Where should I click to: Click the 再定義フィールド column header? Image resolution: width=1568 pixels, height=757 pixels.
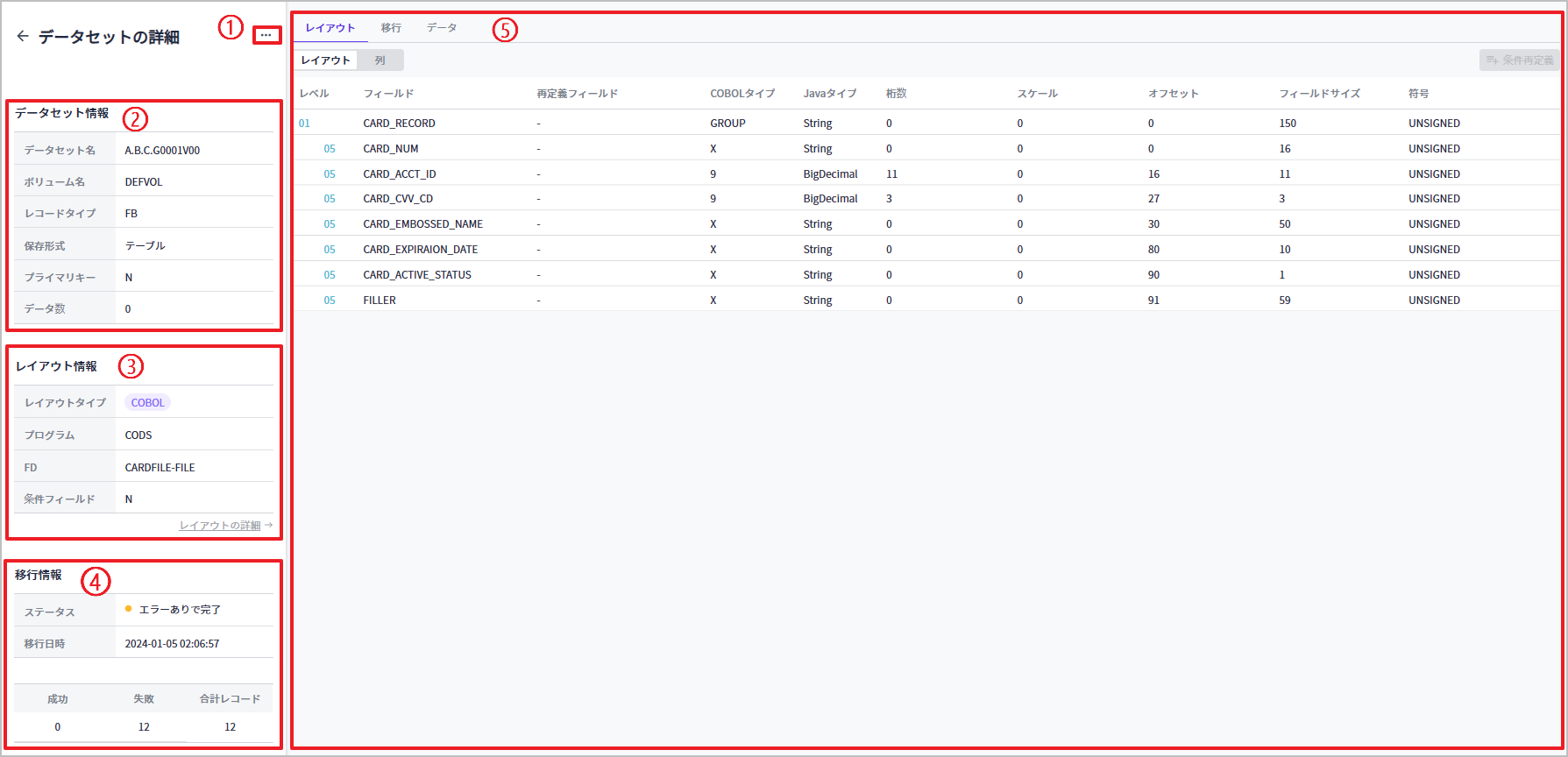click(577, 94)
